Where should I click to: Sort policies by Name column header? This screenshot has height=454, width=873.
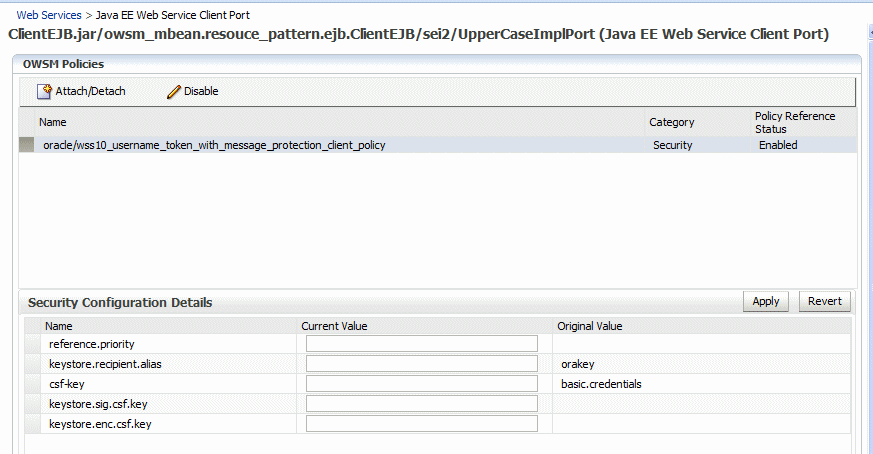coord(52,122)
